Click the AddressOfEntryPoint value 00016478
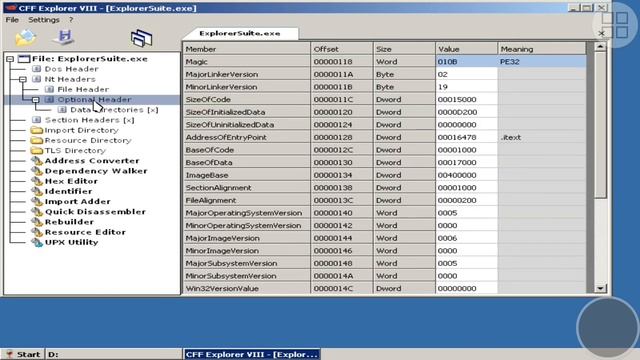The image size is (640, 360). pyautogui.click(x=467, y=137)
